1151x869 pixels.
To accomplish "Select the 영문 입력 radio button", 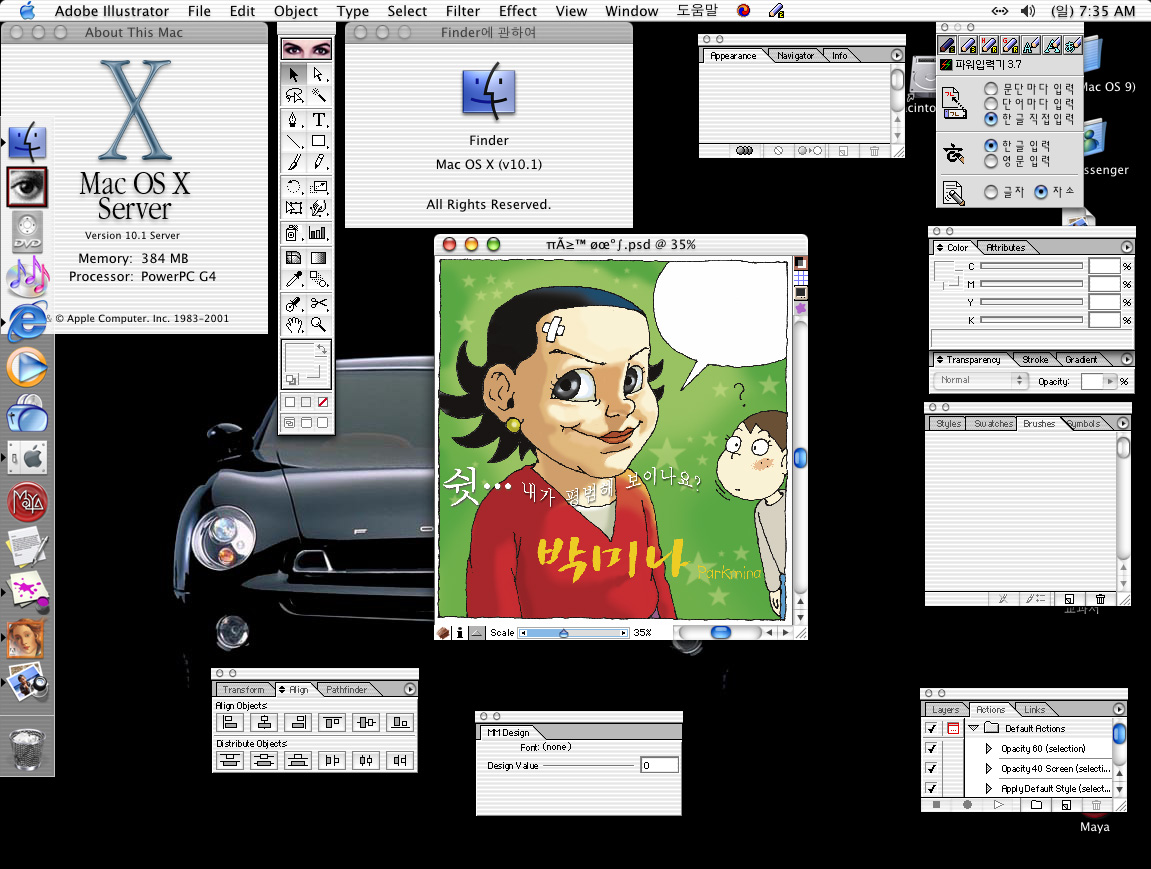I will [x=991, y=161].
